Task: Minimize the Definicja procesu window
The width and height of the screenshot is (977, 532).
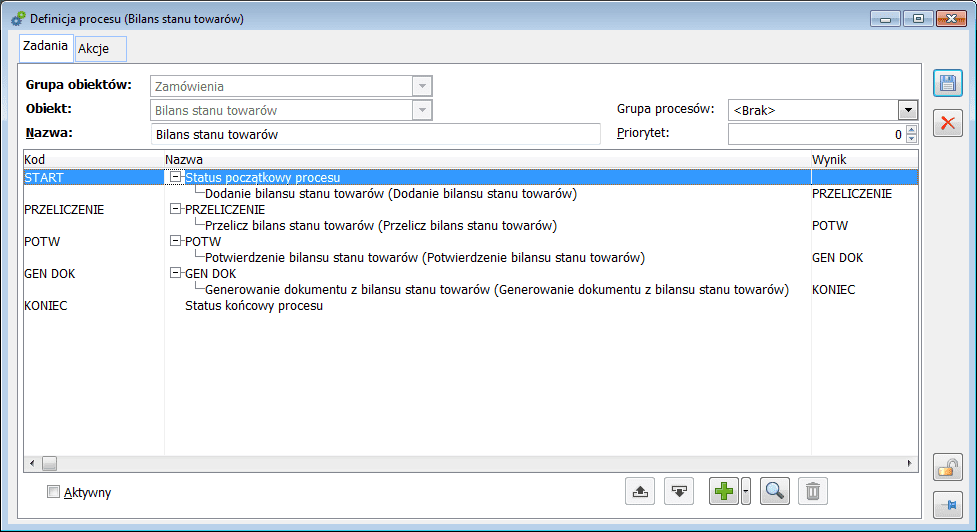Action: (885, 19)
